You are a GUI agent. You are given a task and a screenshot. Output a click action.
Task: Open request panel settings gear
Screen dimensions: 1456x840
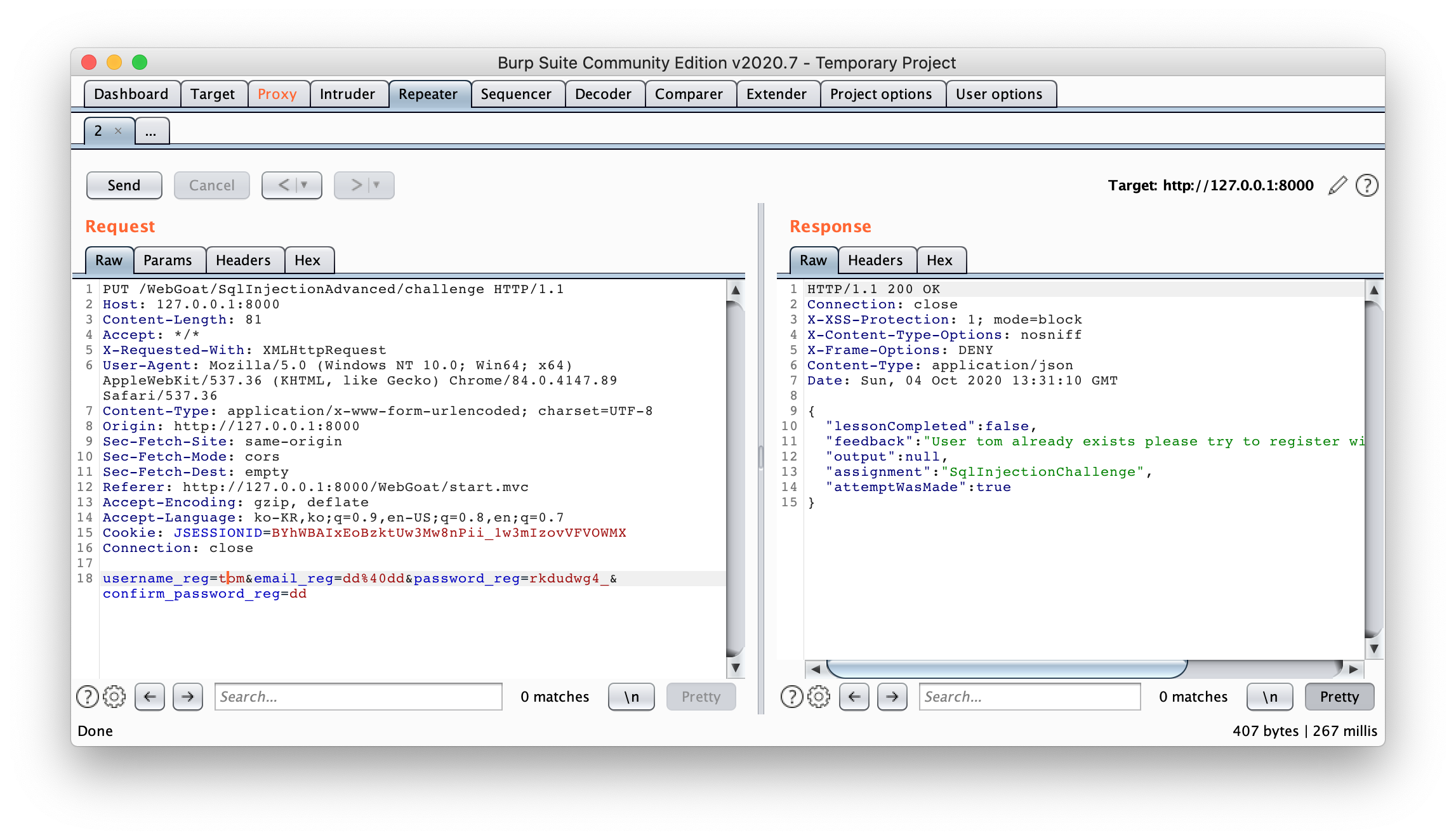pos(114,697)
